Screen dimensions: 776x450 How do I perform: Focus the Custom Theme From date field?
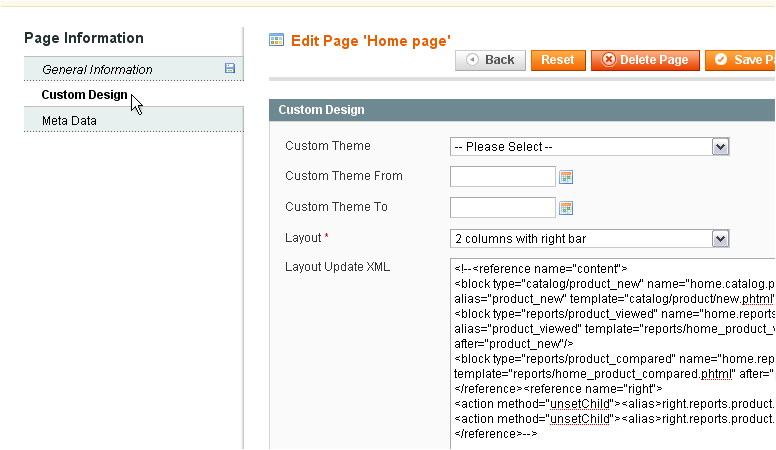[502, 177]
